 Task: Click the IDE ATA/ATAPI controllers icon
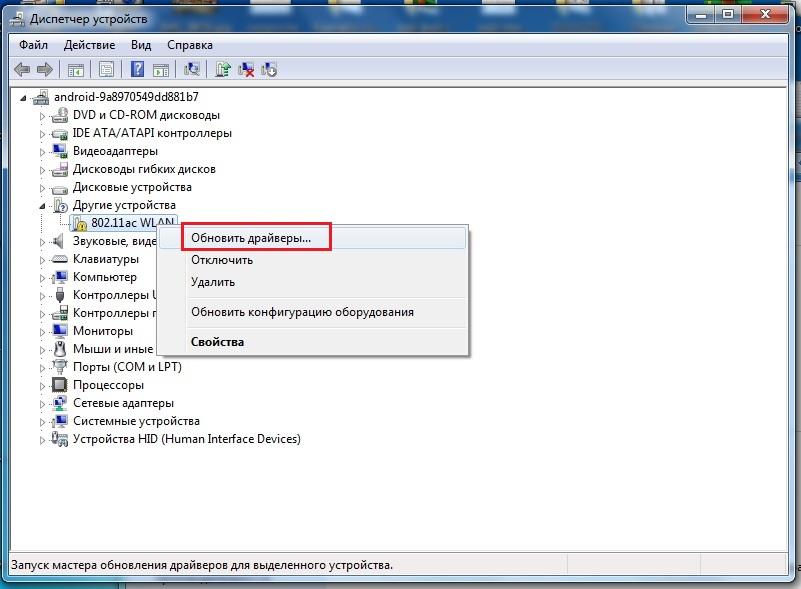click(x=60, y=134)
